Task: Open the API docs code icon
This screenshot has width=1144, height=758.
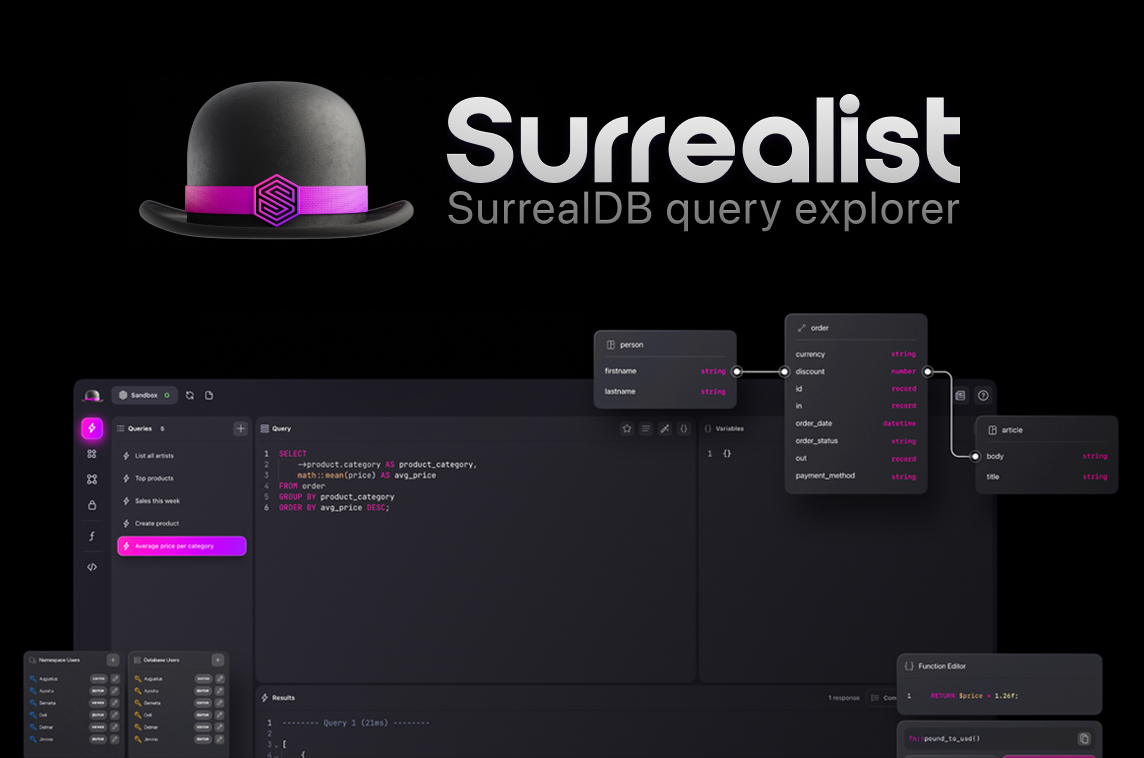Action: (x=92, y=567)
